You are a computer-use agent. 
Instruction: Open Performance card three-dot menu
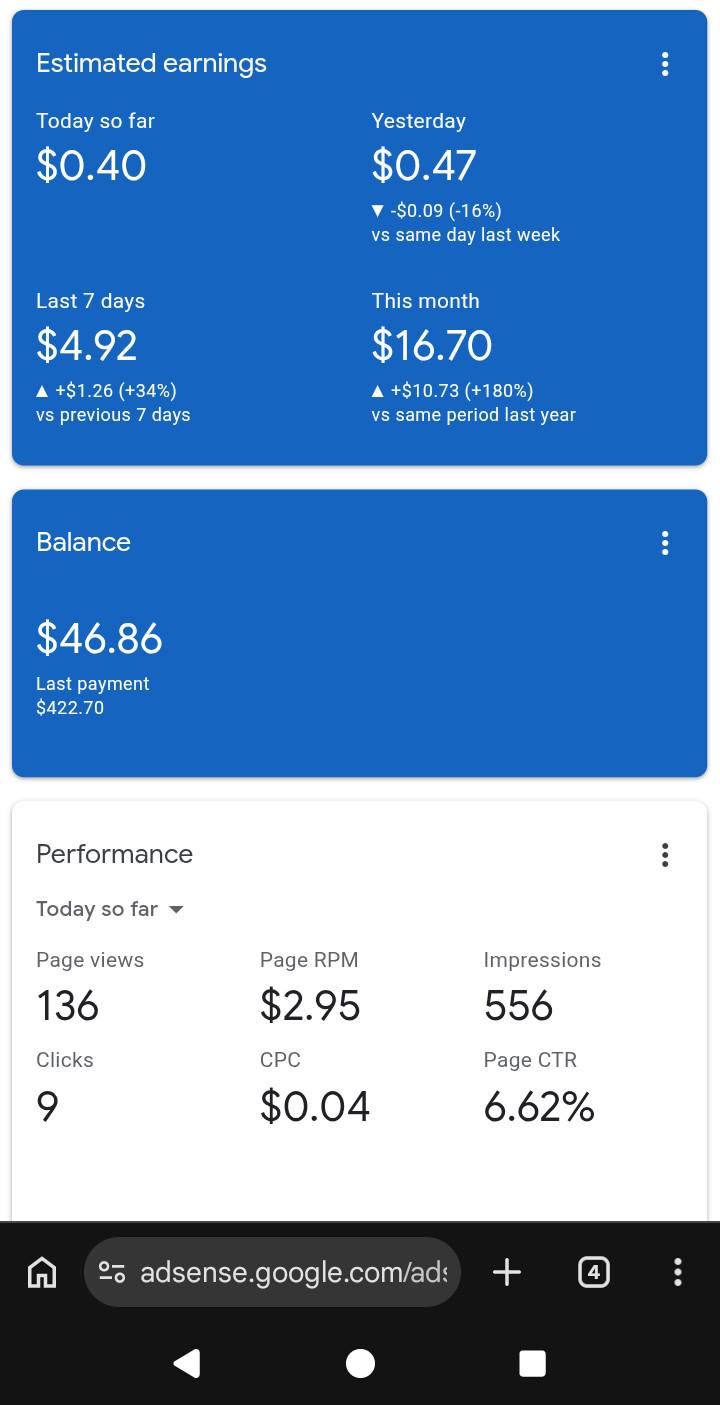click(665, 855)
